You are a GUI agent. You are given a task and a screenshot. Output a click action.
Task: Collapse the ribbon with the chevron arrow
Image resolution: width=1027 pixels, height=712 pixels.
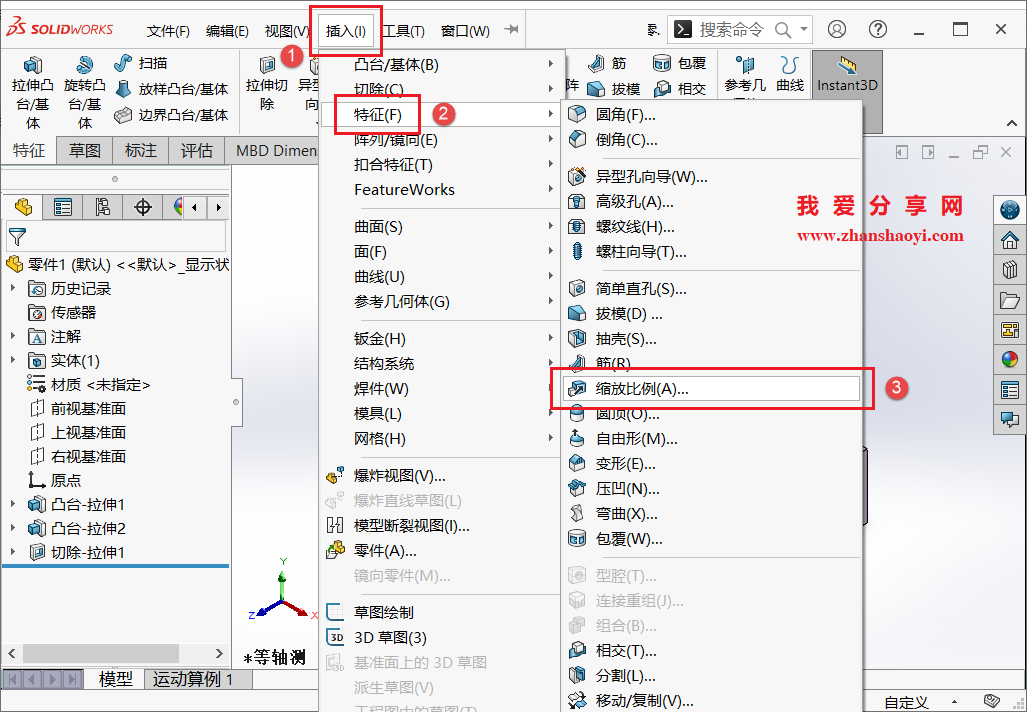coord(1012,122)
